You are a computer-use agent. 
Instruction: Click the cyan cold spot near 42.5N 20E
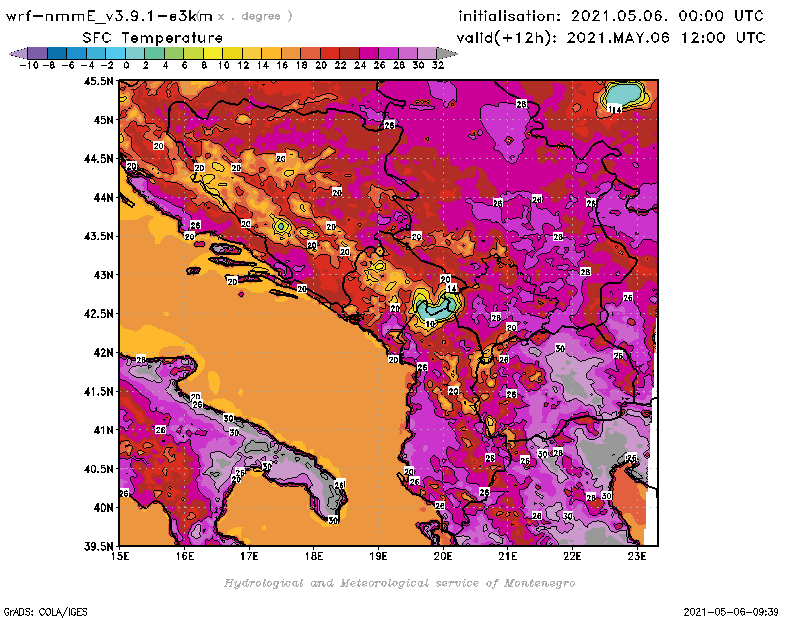pos(437,308)
